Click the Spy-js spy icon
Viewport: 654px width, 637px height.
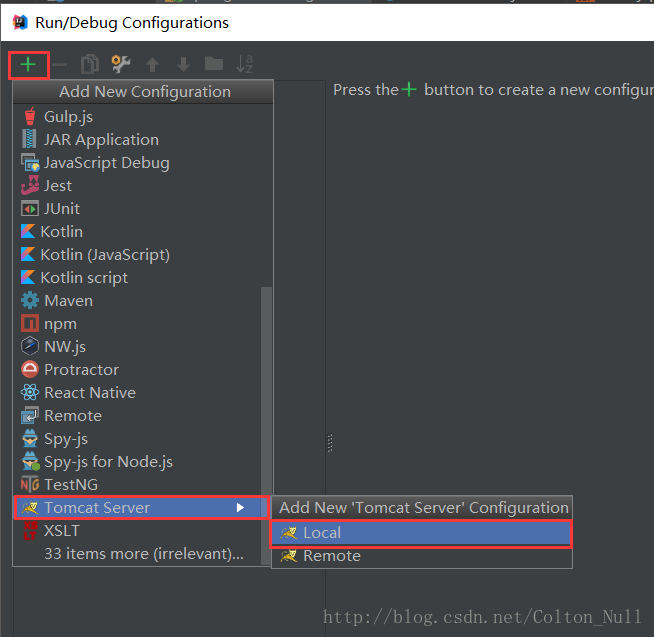(x=30, y=438)
